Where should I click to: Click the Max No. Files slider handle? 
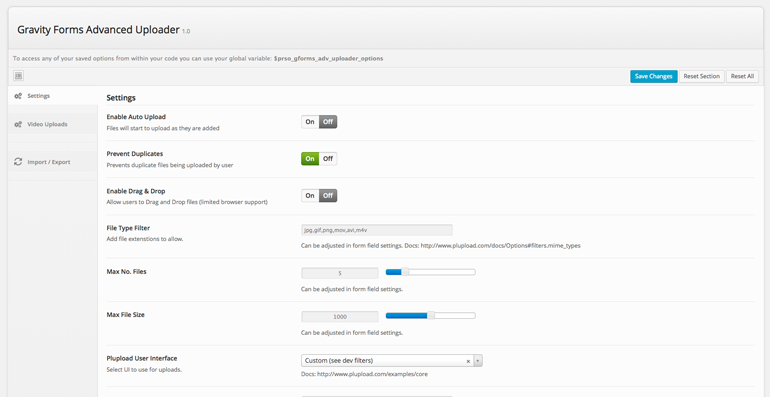tap(405, 272)
